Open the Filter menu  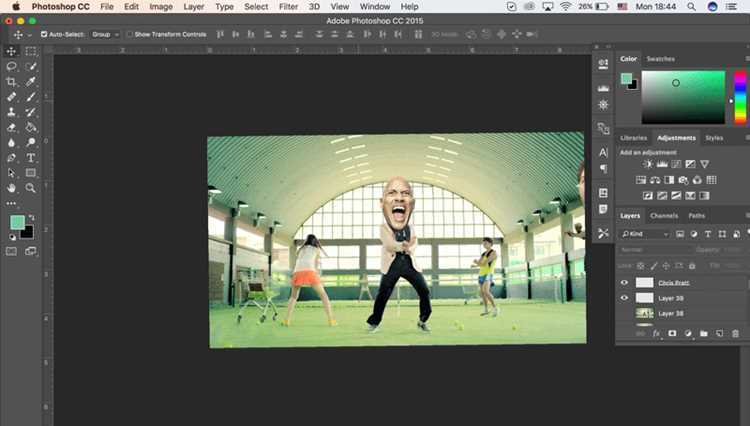pos(288,7)
